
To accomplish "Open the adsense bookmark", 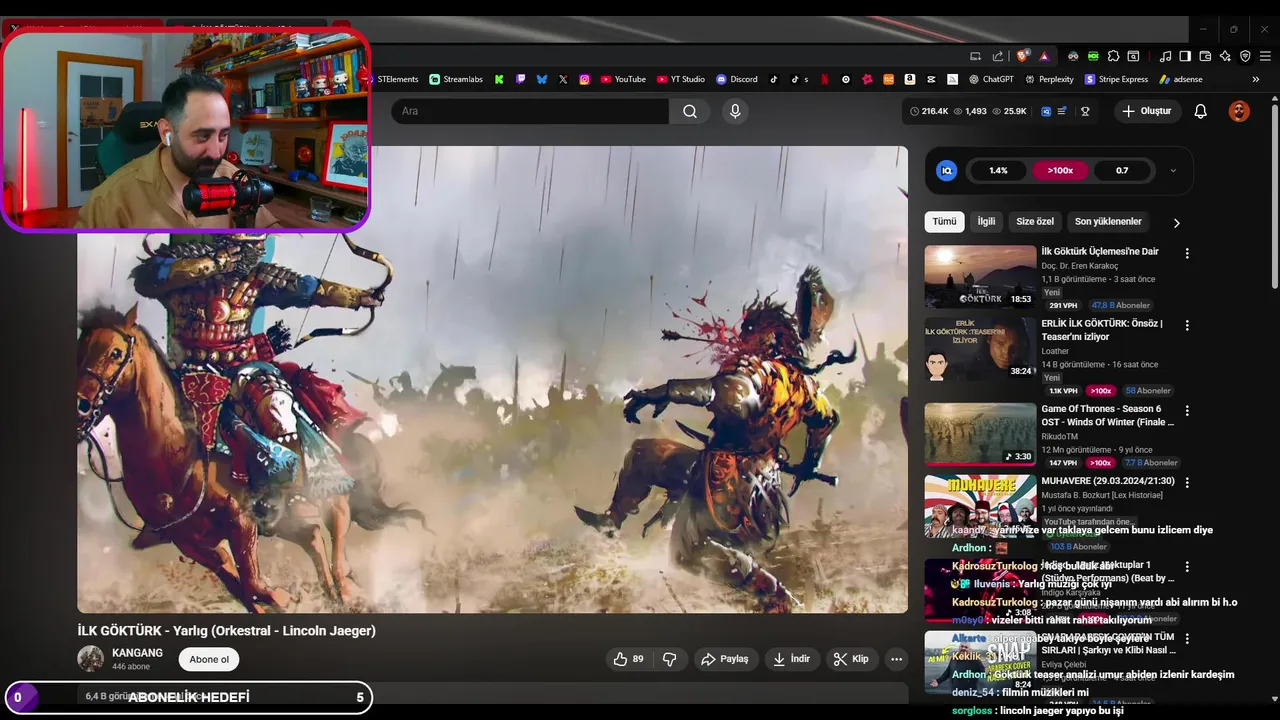I will pyautogui.click(x=1181, y=79).
